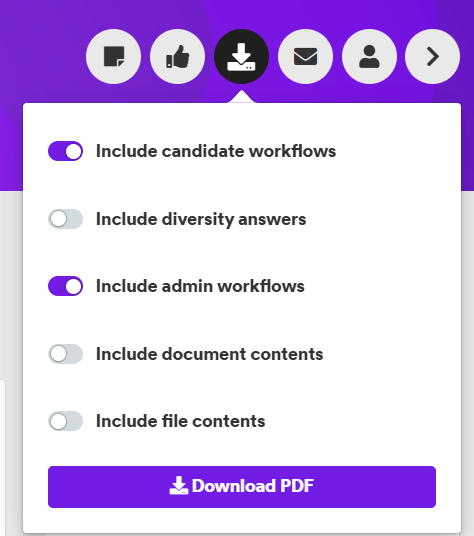Turn off Include admin workflows switch
The width and height of the screenshot is (474, 536).
click(65, 286)
